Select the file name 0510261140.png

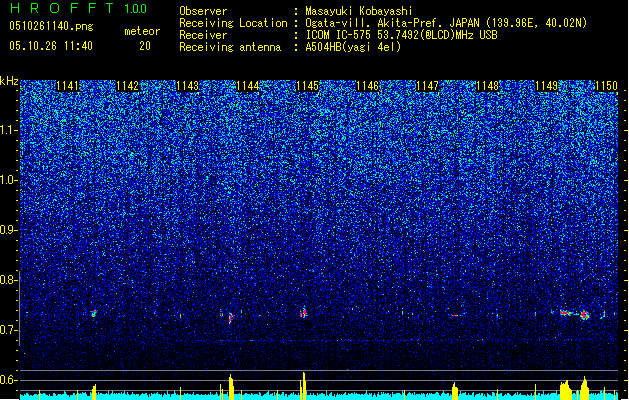tap(51, 26)
